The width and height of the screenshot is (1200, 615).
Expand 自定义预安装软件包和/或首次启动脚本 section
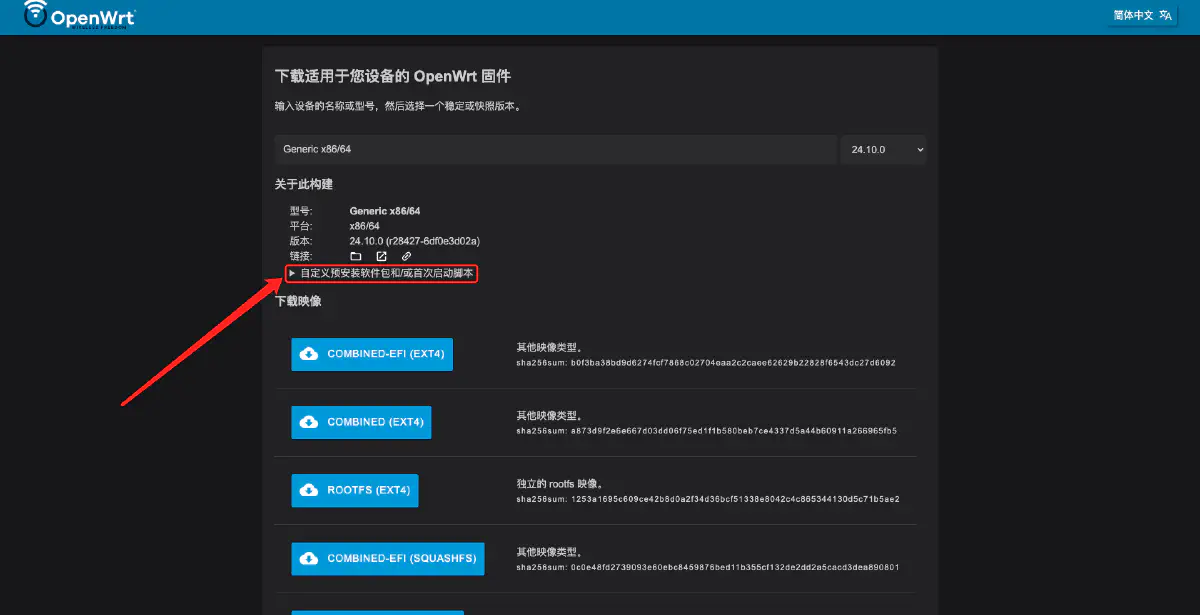click(381, 273)
